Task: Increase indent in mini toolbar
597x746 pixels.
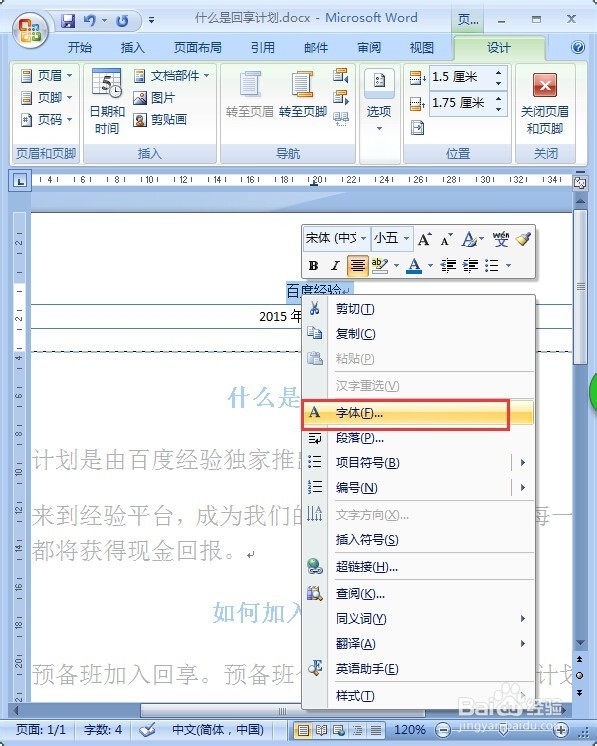Action: [470, 265]
